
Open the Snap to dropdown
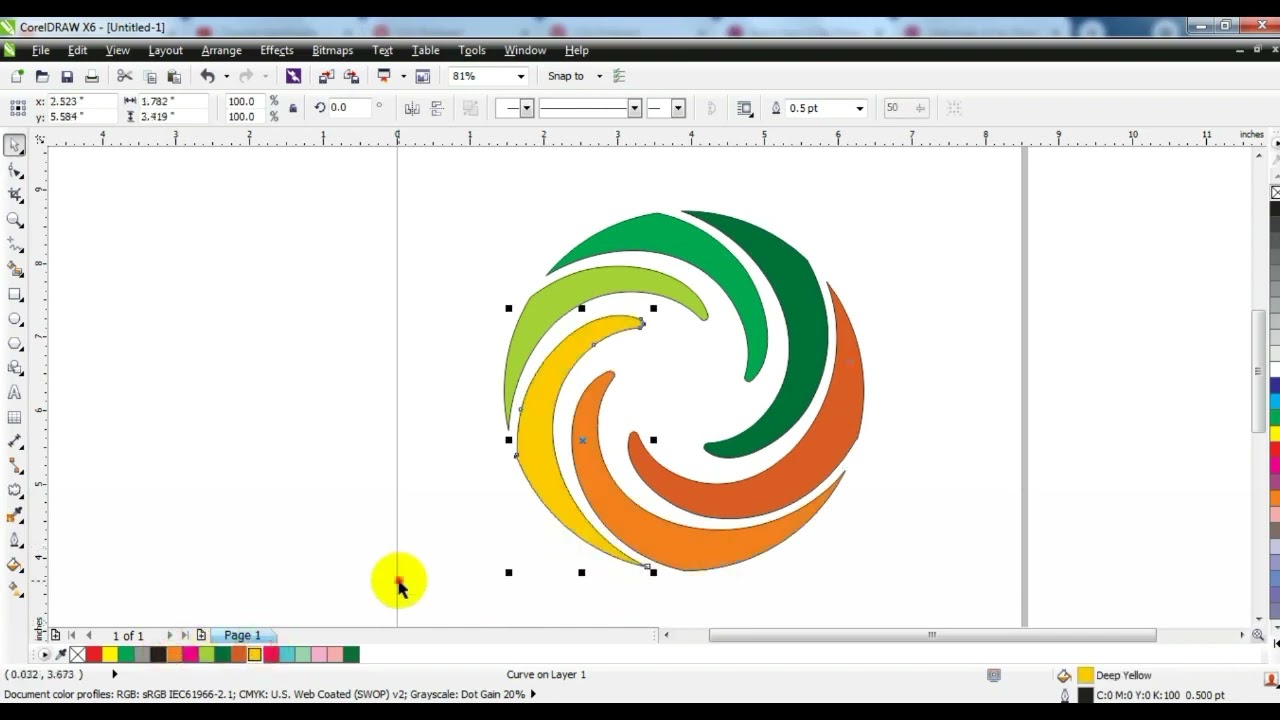(x=600, y=76)
